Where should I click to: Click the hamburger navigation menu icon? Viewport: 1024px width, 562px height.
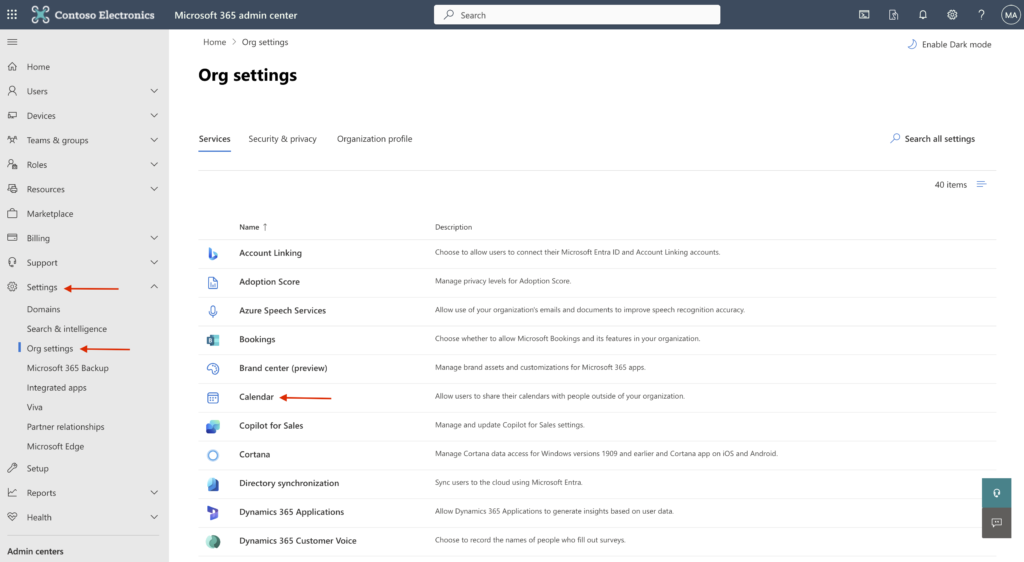coord(12,41)
